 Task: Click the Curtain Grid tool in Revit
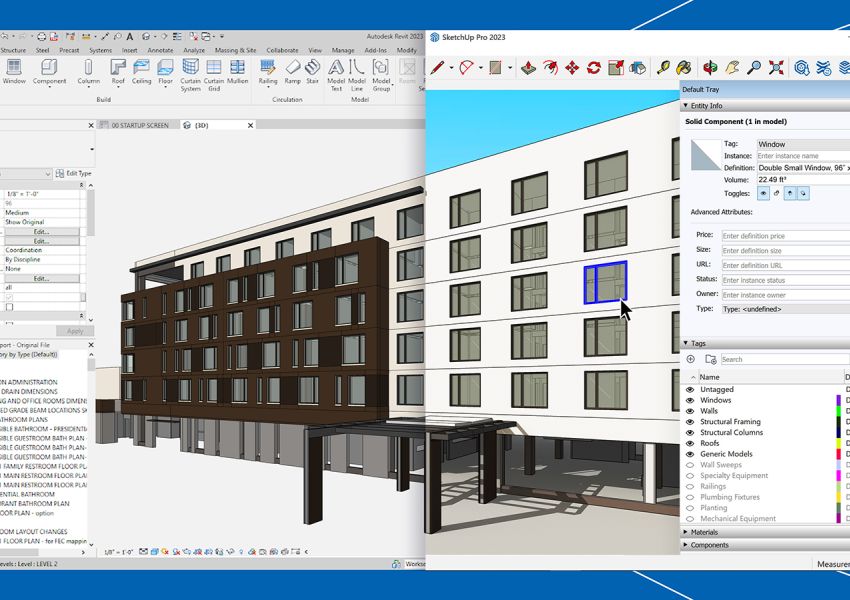point(214,75)
